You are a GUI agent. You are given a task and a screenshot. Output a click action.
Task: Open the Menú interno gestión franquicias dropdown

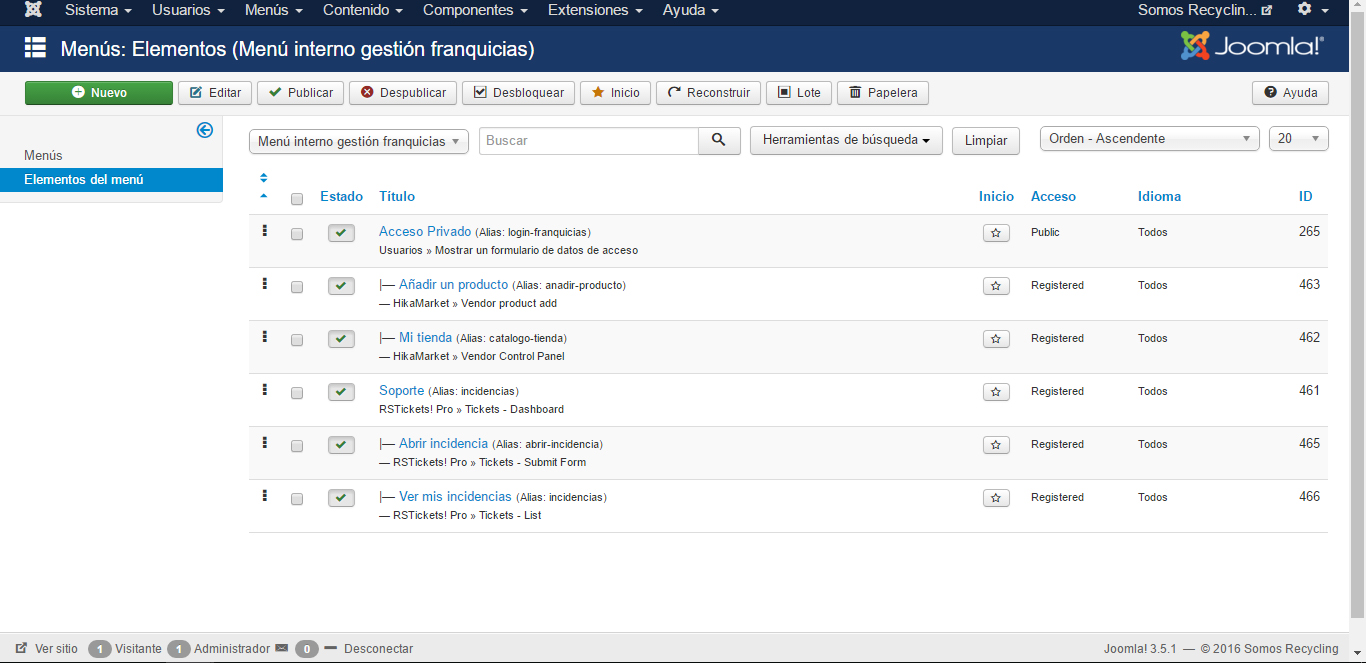[x=358, y=142]
